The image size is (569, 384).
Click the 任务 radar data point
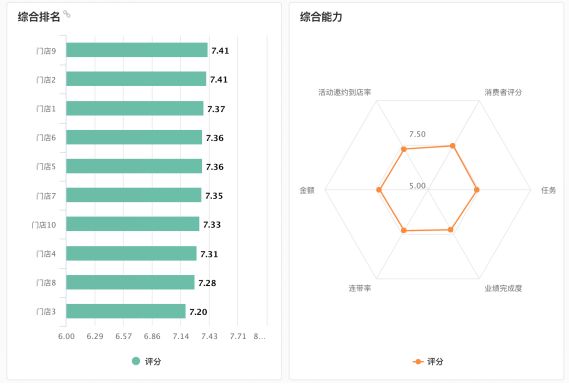pyautogui.click(x=477, y=190)
